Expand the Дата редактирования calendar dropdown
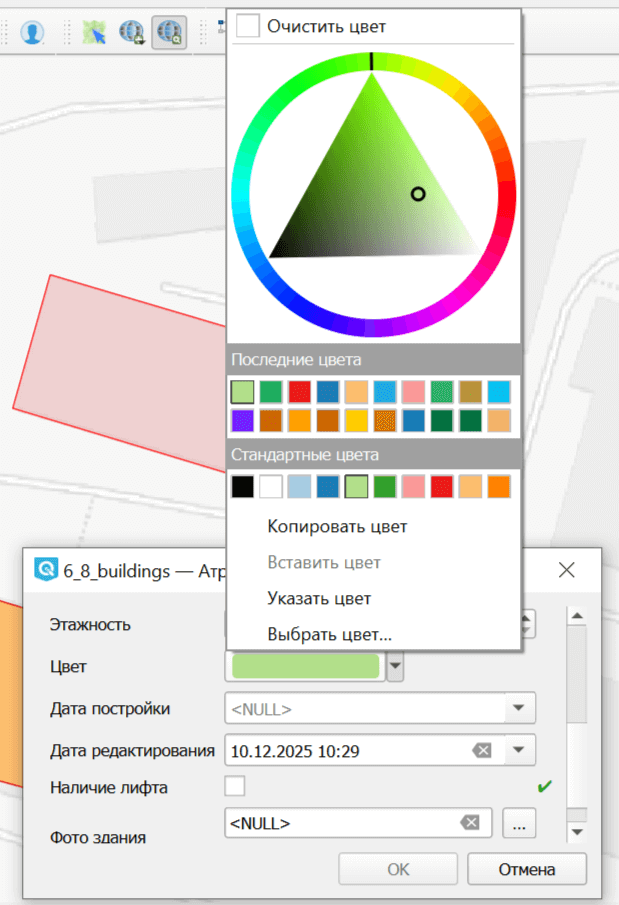This screenshot has width=619, height=905. tap(518, 749)
